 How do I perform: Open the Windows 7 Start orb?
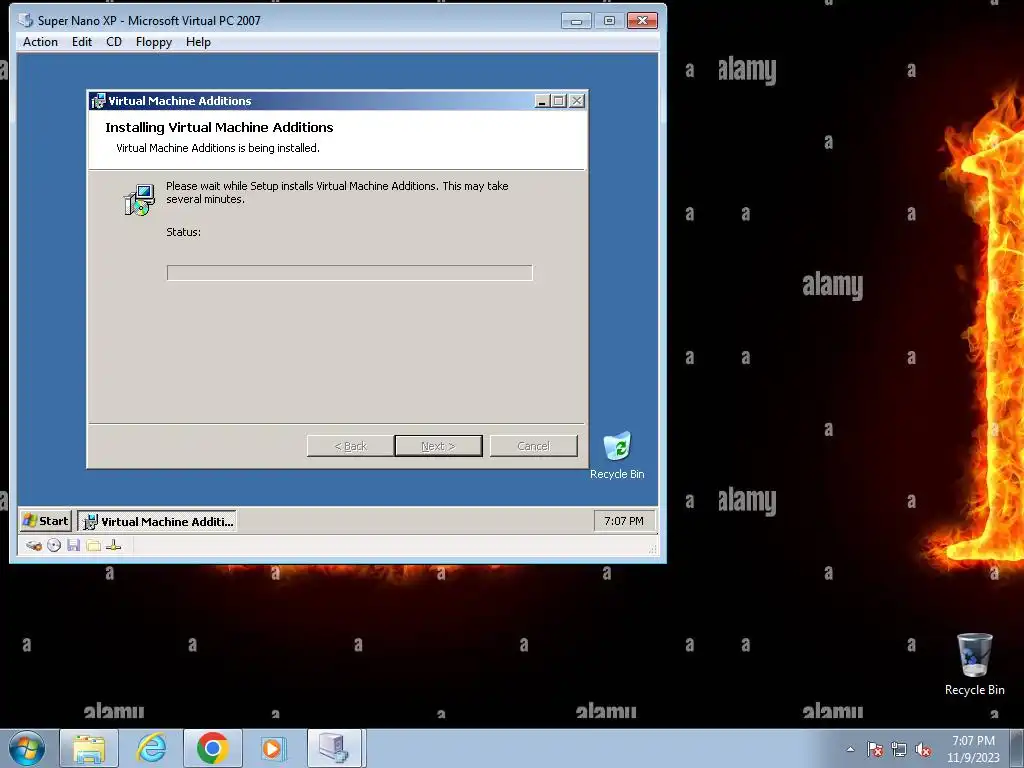pyautogui.click(x=27, y=748)
